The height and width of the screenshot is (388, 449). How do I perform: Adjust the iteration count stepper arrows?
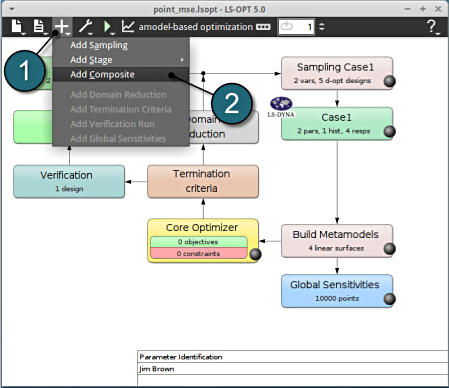click(322, 27)
